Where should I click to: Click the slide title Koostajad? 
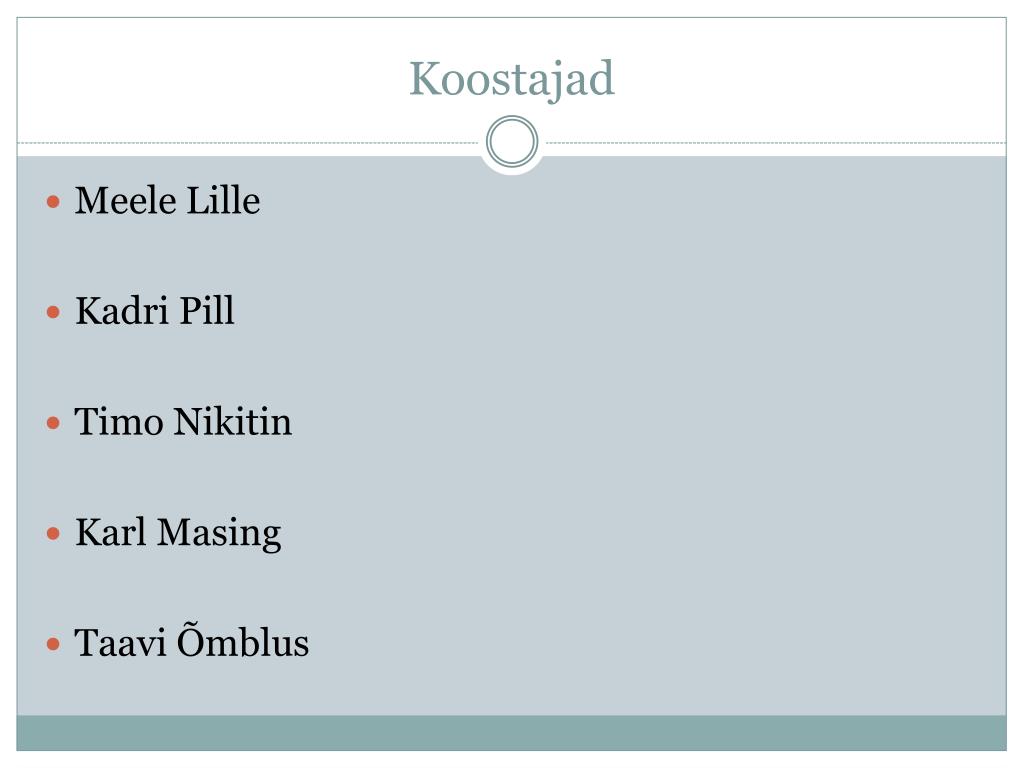click(511, 80)
